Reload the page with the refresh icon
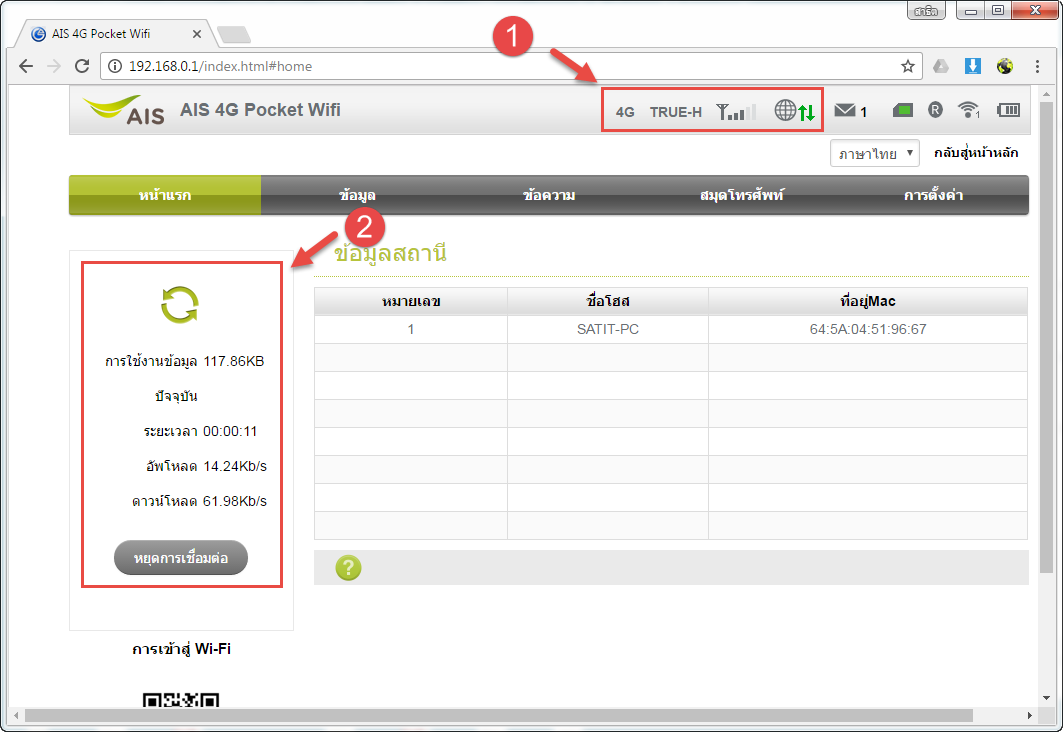 click(x=82, y=66)
